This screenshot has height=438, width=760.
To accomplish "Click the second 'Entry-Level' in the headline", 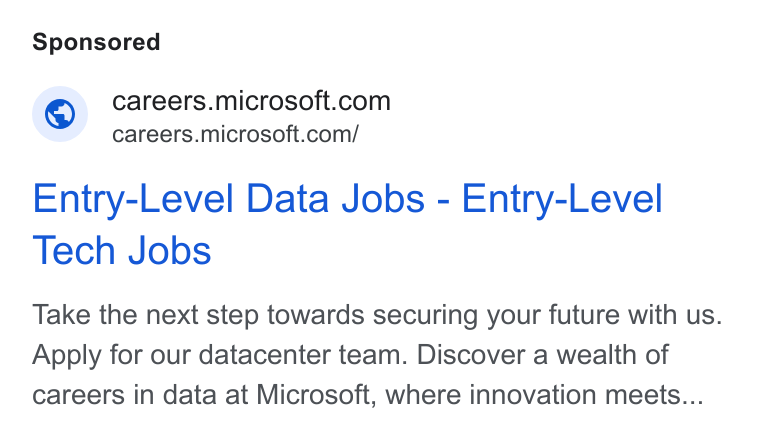I will [562, 199].
